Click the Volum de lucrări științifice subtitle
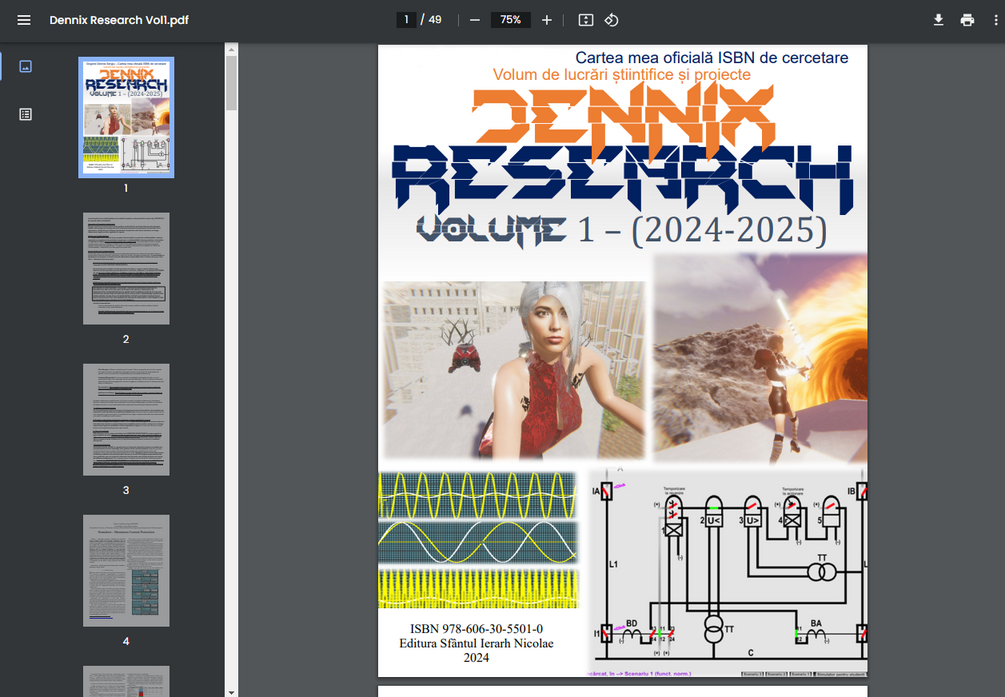Screen dimensions: 1005x697 point(621,74)
